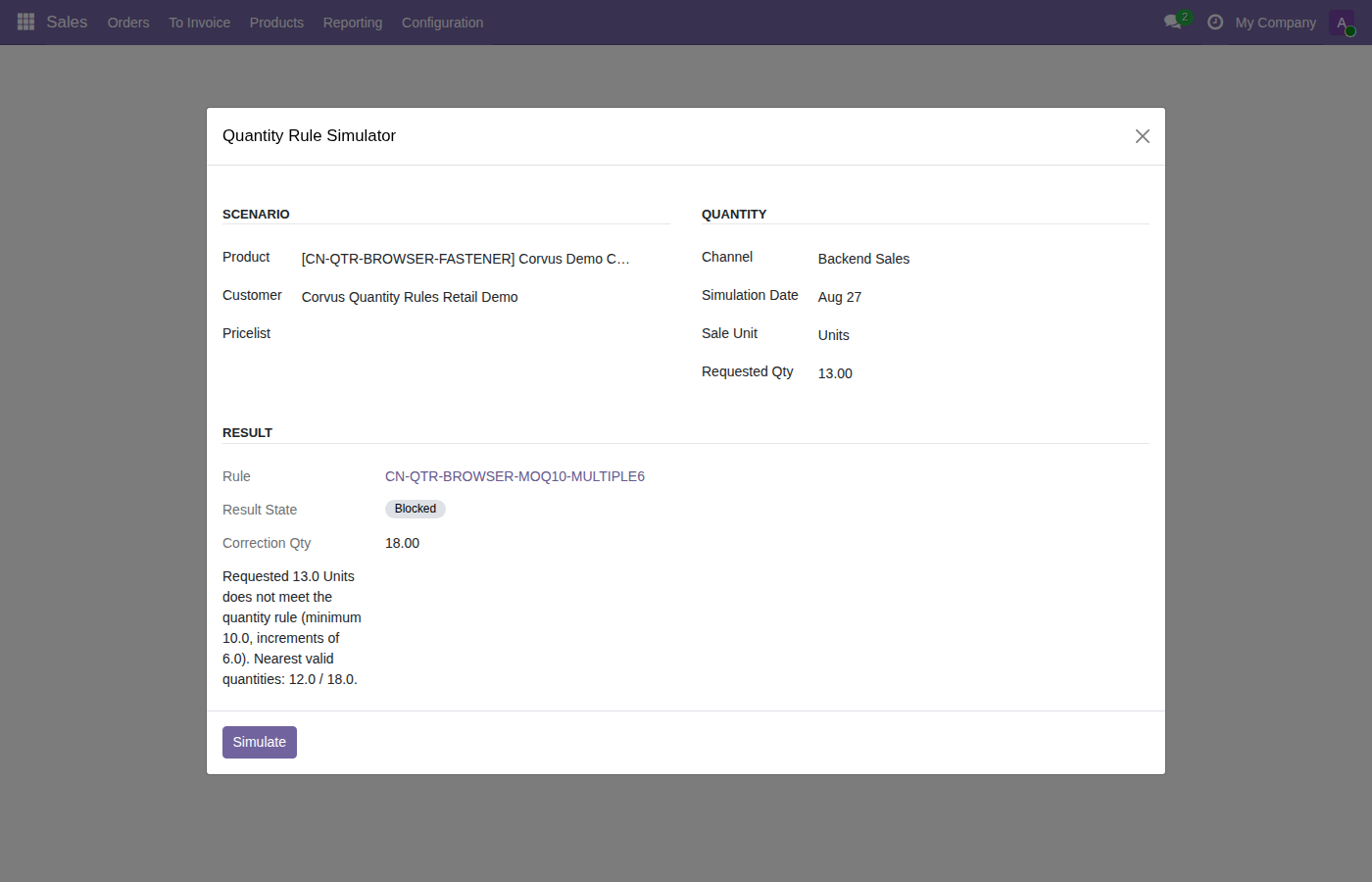Image resolution: width=1372 pixels, height=882 pixels.
Task: Open the Channel selection dropdown
Action: tap(983, 259)
